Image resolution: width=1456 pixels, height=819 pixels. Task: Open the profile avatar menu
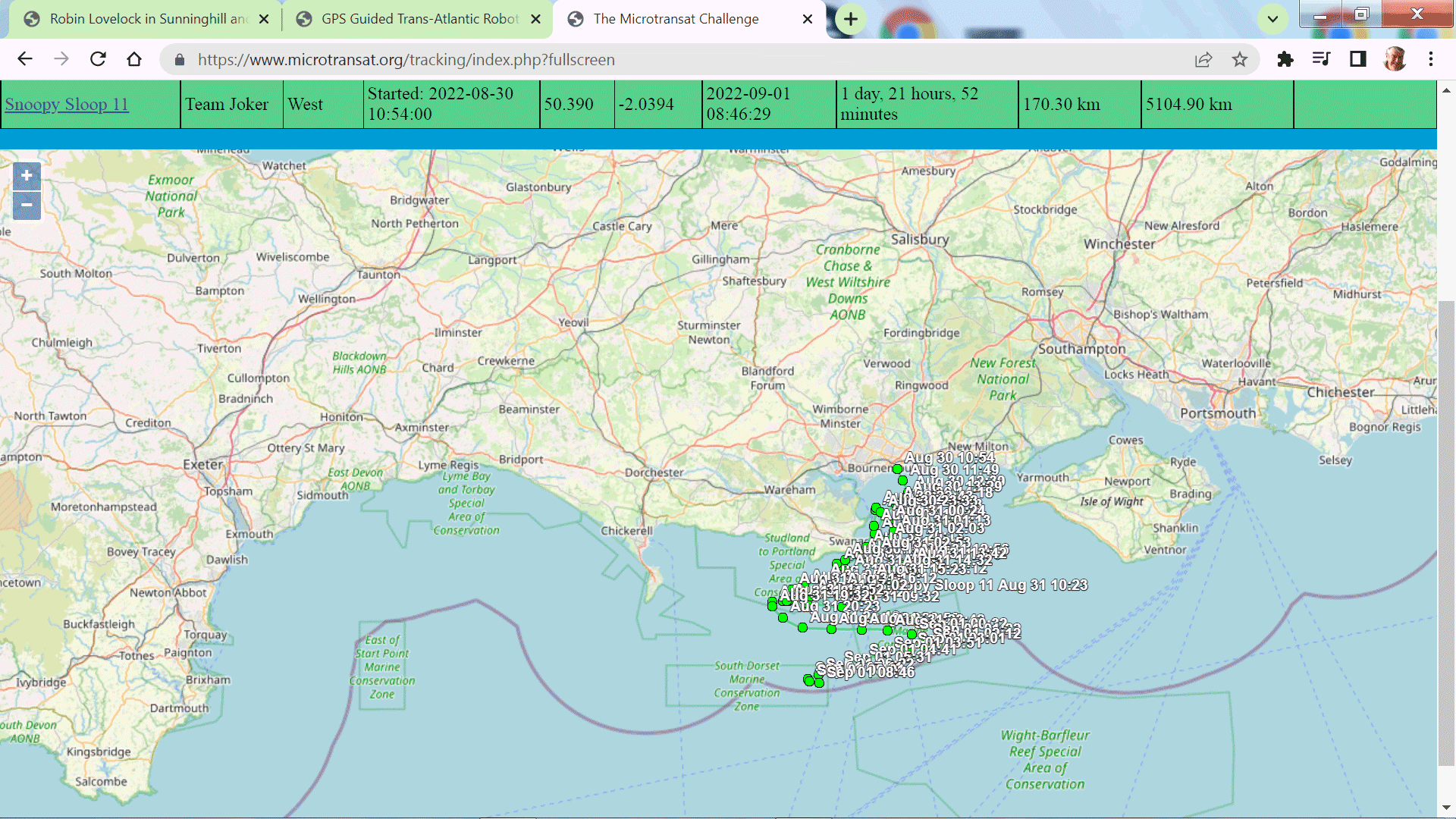(1395, 59)
